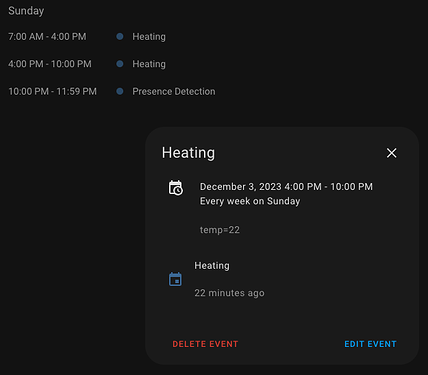This screenshot has width=428, height=375.
Task: Click the temp=22 description
Action: (220, 230)
